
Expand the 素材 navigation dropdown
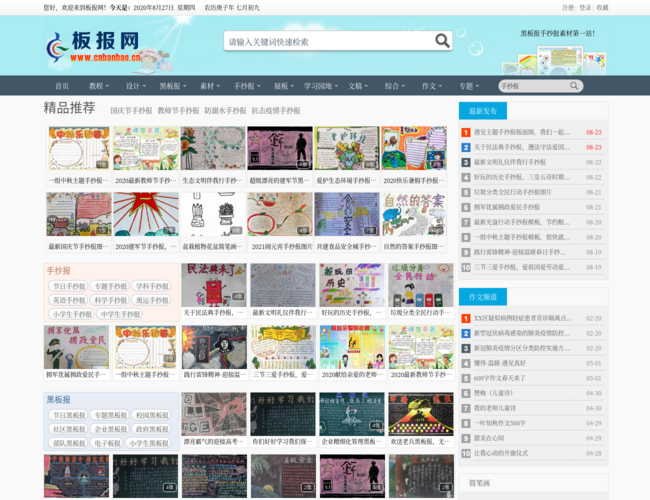pos(210,86)
